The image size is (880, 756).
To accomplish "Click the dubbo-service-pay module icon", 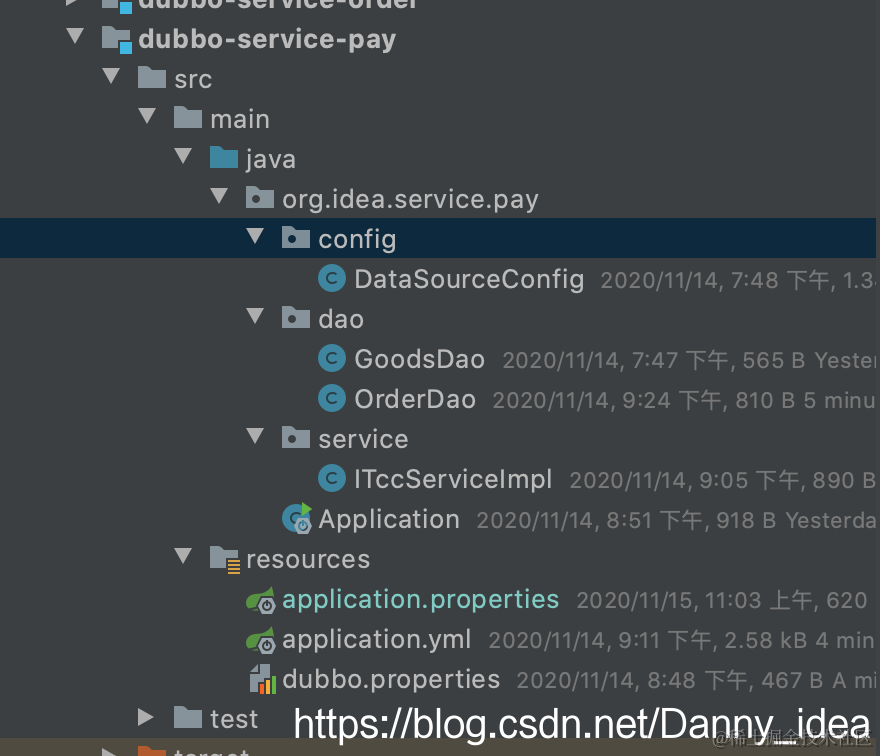I will click(x=117, y=40).
